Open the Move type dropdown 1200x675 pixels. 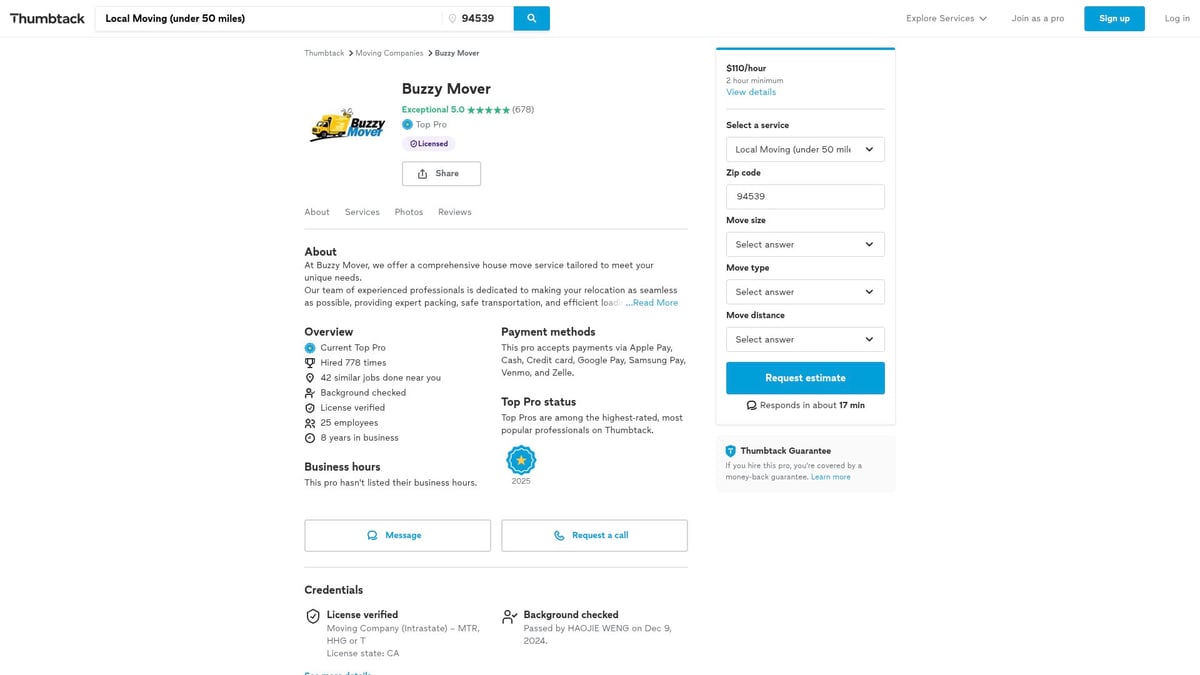[x=805, y=292]
